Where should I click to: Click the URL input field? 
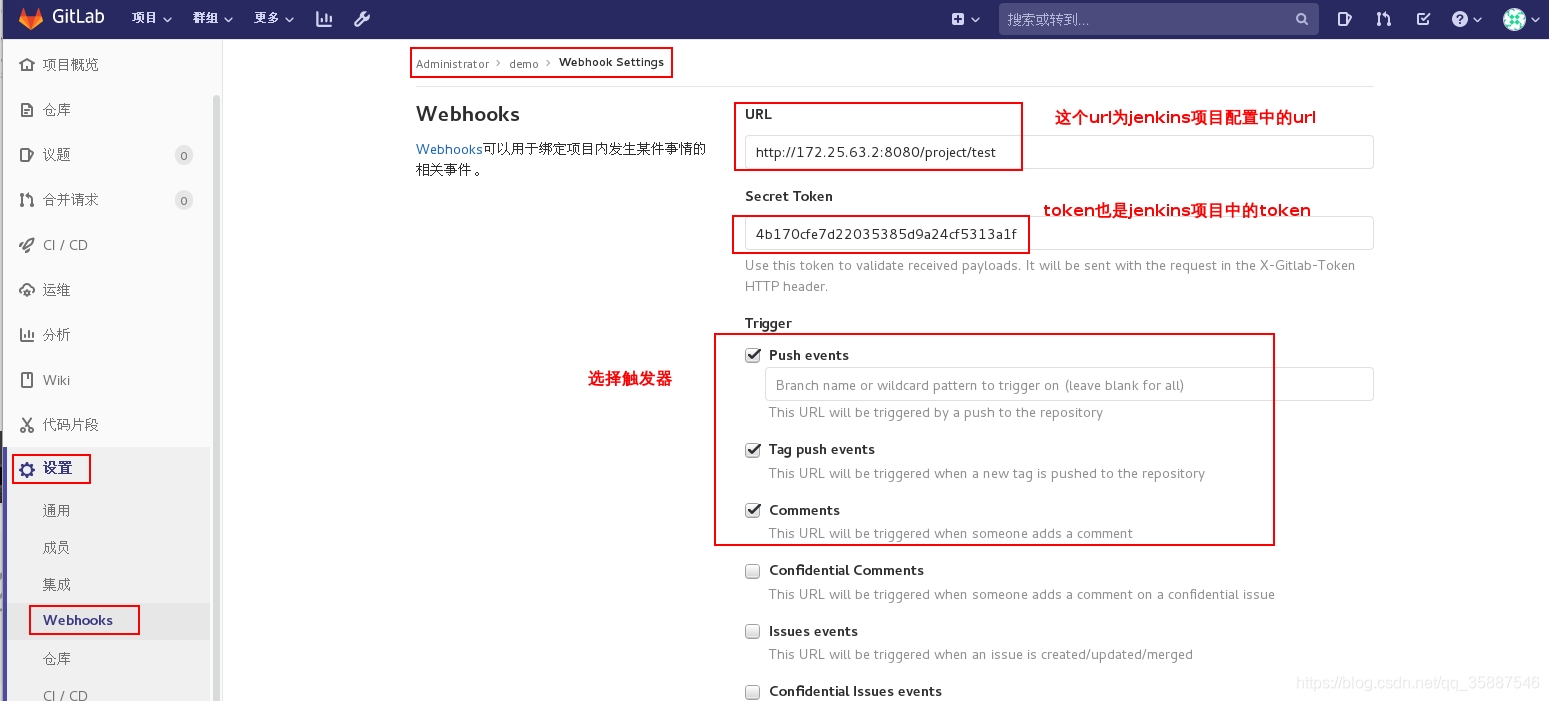pos(1059,152)
